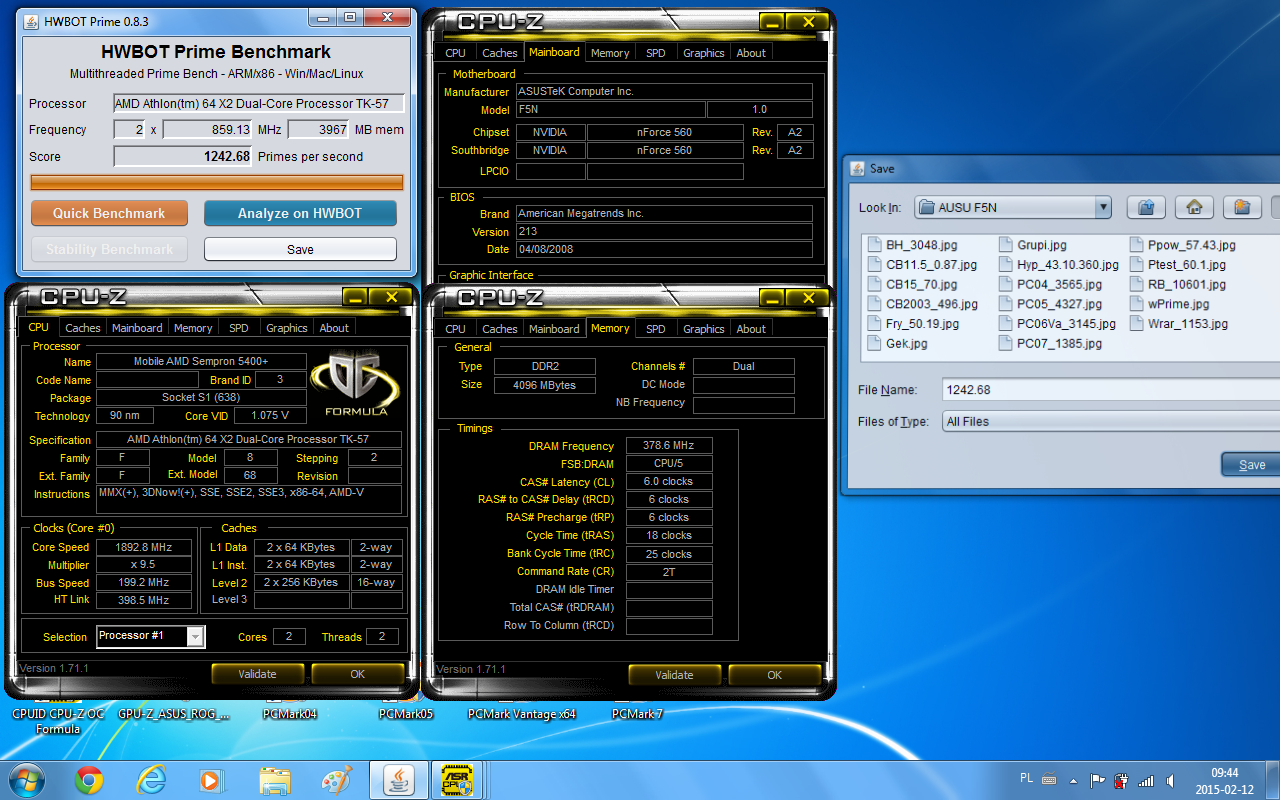The height and width of the screenshot is (800, 1280).
Task: Select file CB2003_496.jpg
Action: (922, 304)
